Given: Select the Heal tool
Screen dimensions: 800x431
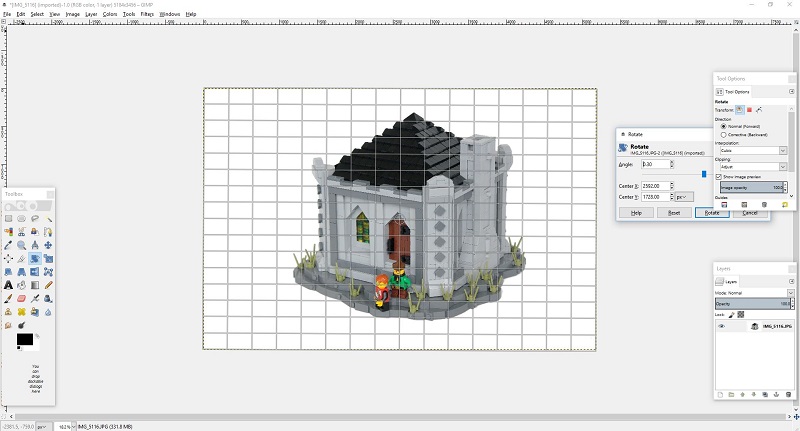Looking at the screenshot, I should point(21,312).
